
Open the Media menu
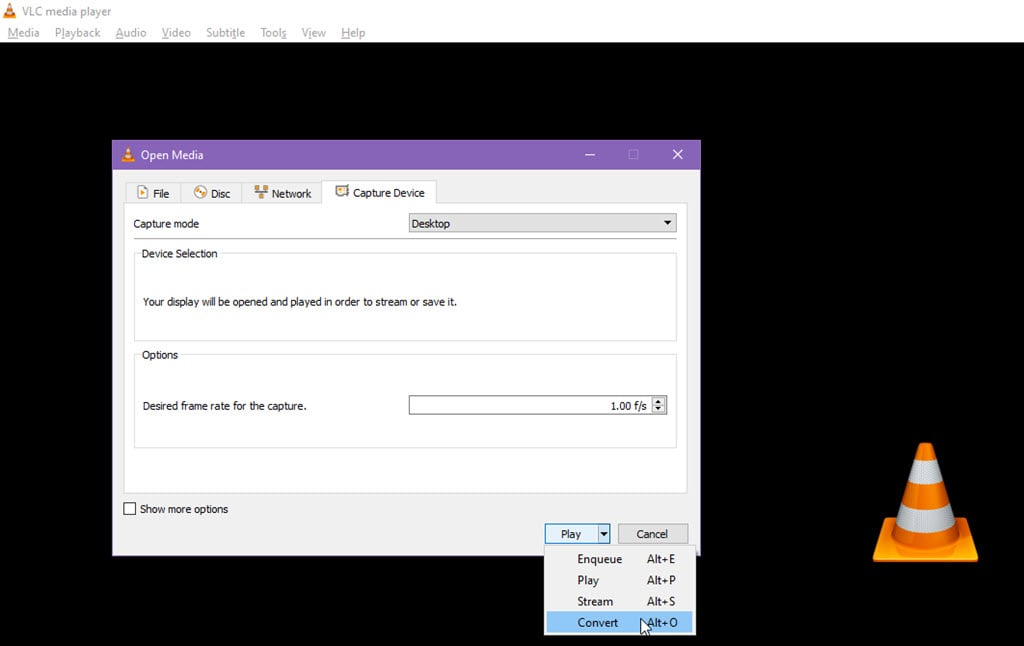24,33
